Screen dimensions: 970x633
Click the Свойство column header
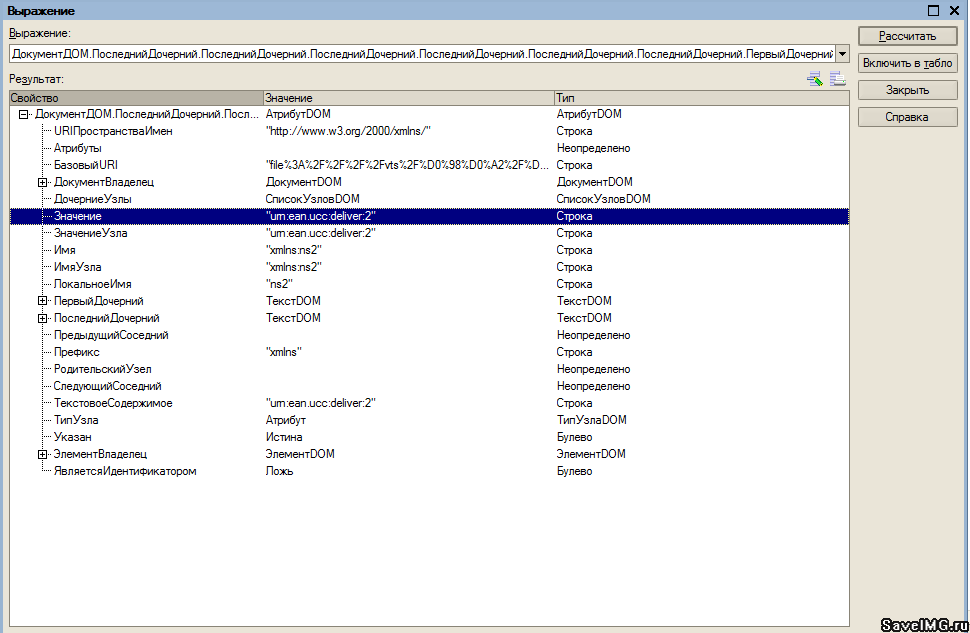click(x=135, y=98)
